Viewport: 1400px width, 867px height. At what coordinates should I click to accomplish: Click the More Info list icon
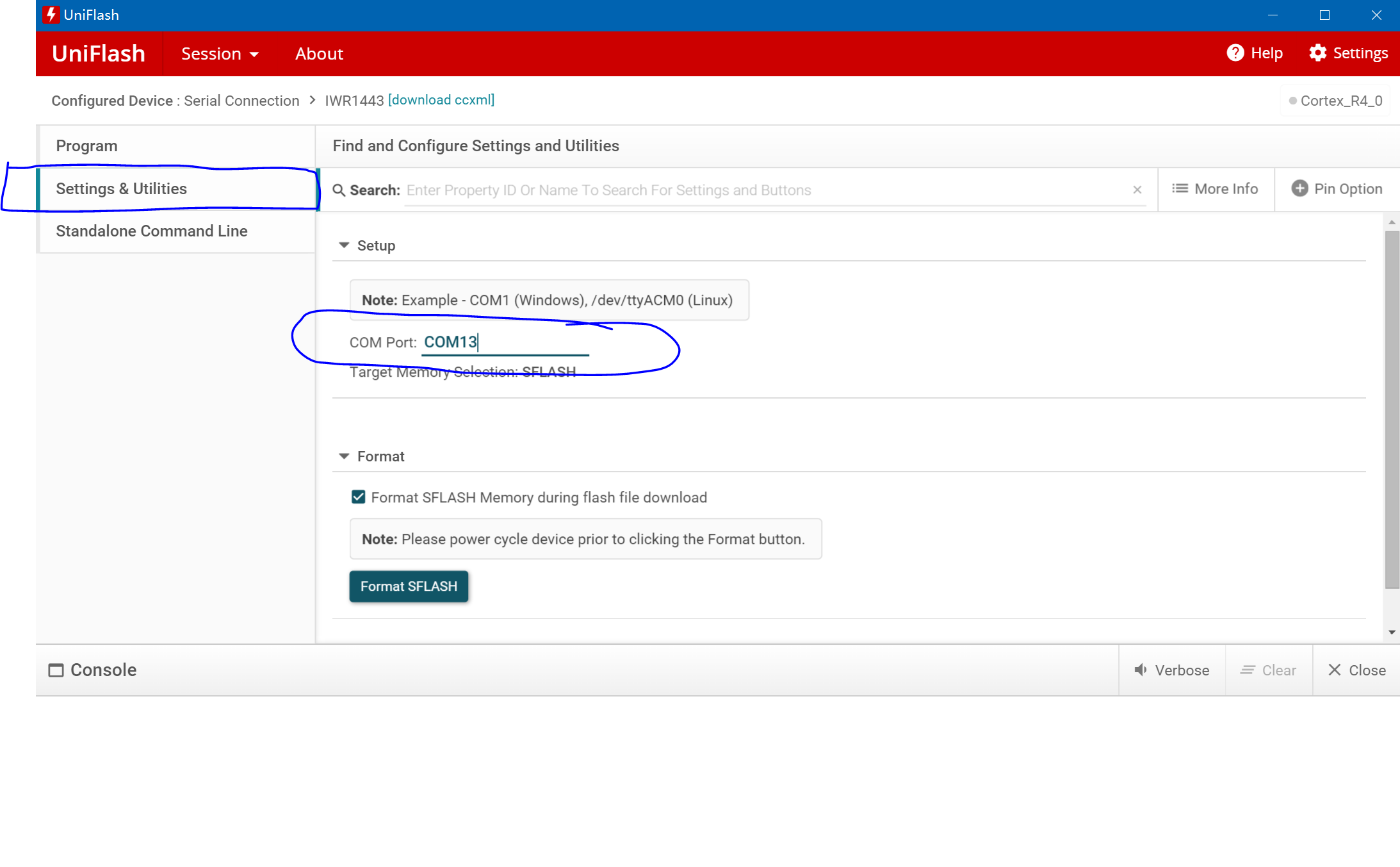click(x=1180, y=188)
